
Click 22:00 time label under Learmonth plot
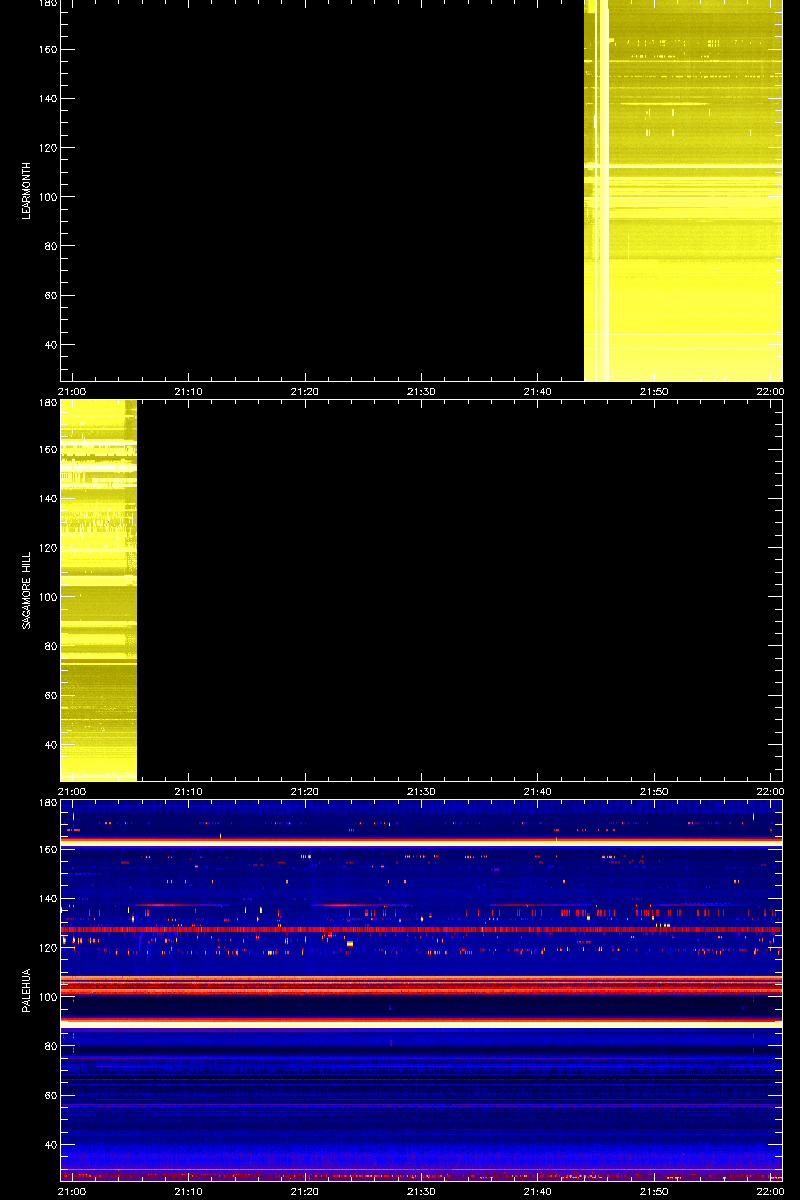pyautogui.click(x=770, y=392)
